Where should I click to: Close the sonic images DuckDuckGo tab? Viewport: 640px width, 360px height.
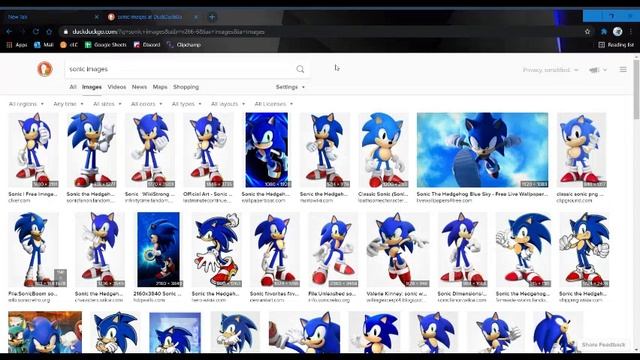pyautogui.click(x=196, y=17)
